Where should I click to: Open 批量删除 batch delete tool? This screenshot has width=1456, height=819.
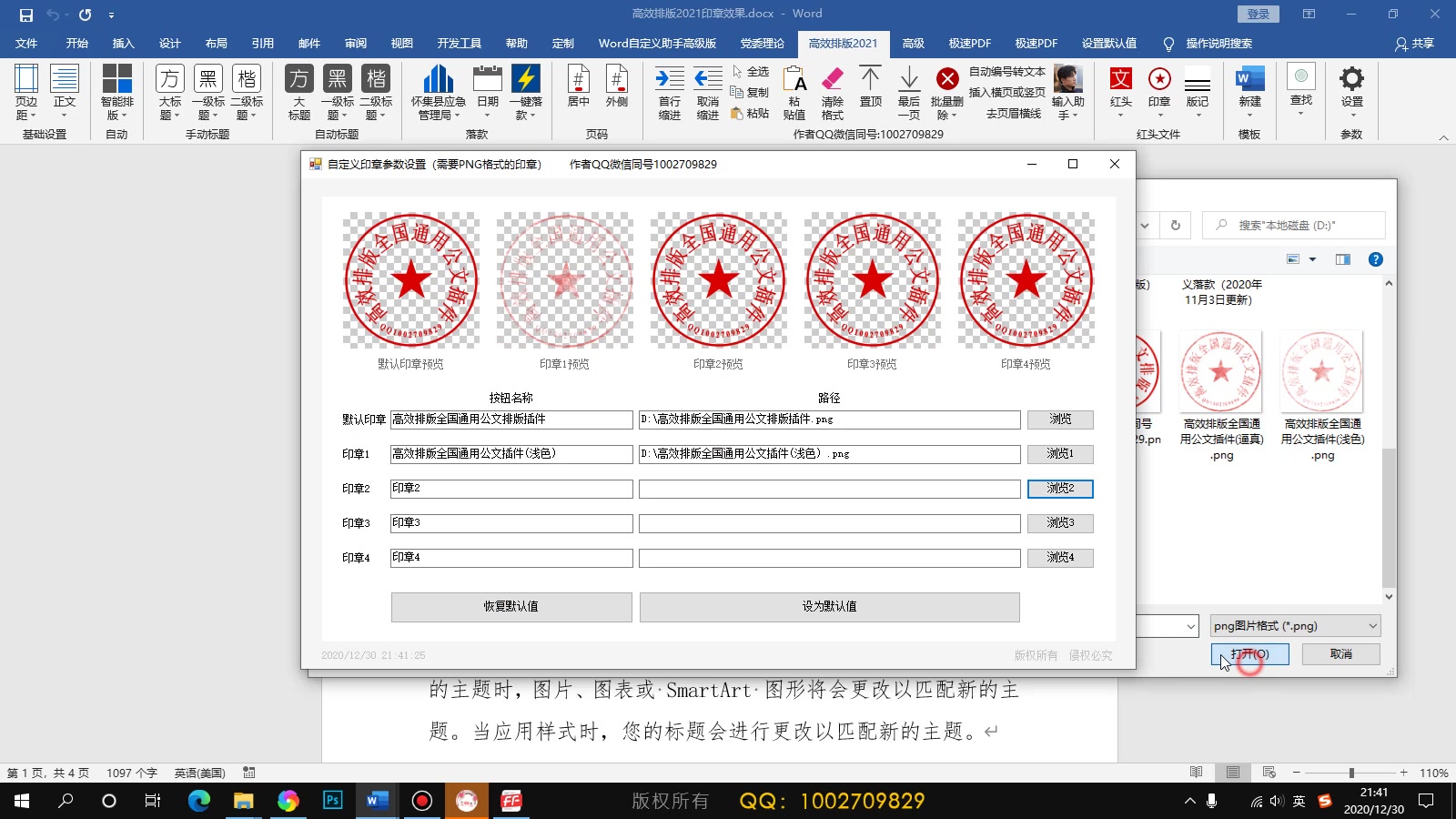[x=947, y=92]
